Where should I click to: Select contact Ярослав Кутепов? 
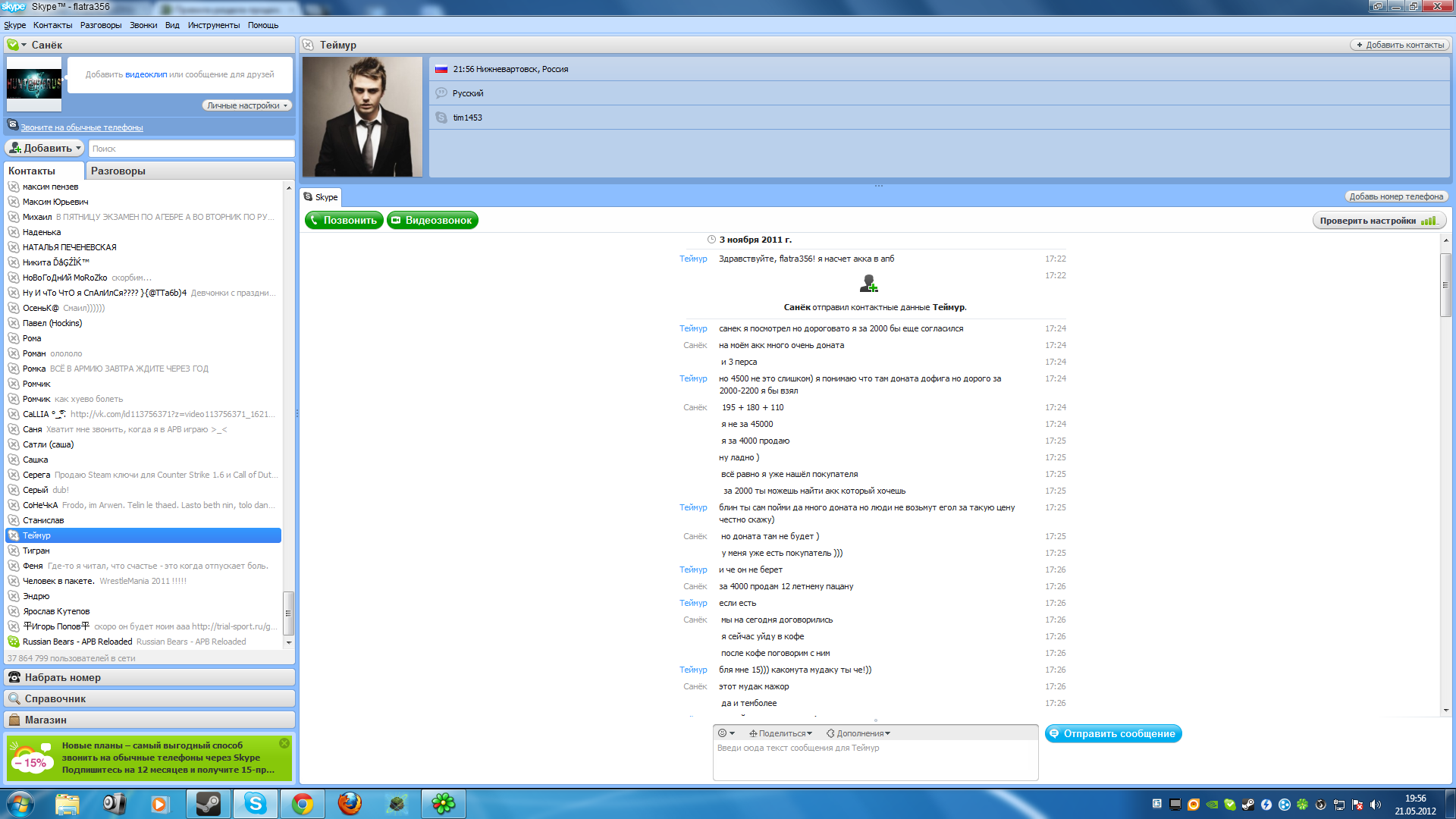point(143,611)
